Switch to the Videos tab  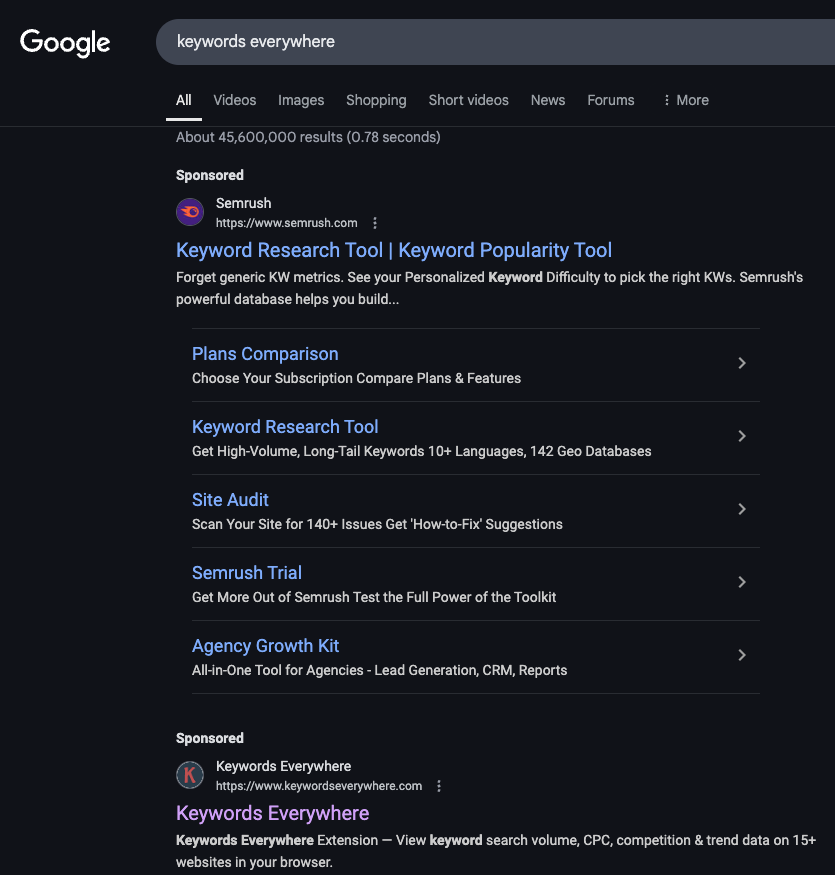pos(234,100)
